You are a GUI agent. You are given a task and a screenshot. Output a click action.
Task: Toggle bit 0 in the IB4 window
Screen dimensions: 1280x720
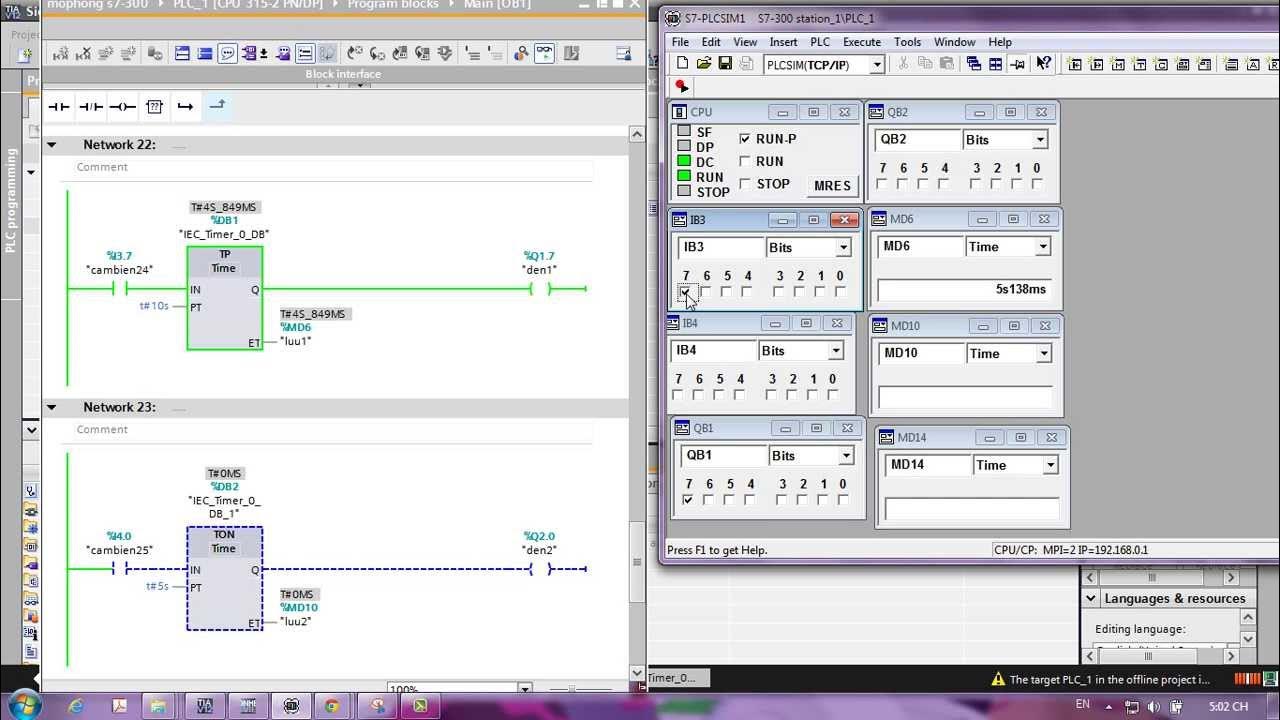[x=833, y=395]
